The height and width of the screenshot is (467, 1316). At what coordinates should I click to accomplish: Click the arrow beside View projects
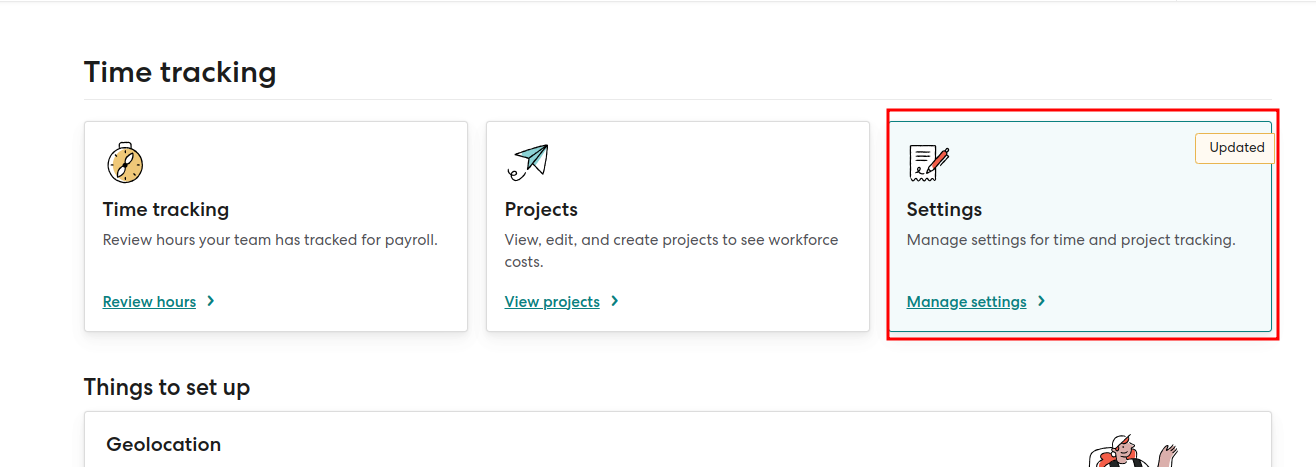pos(615,301)
